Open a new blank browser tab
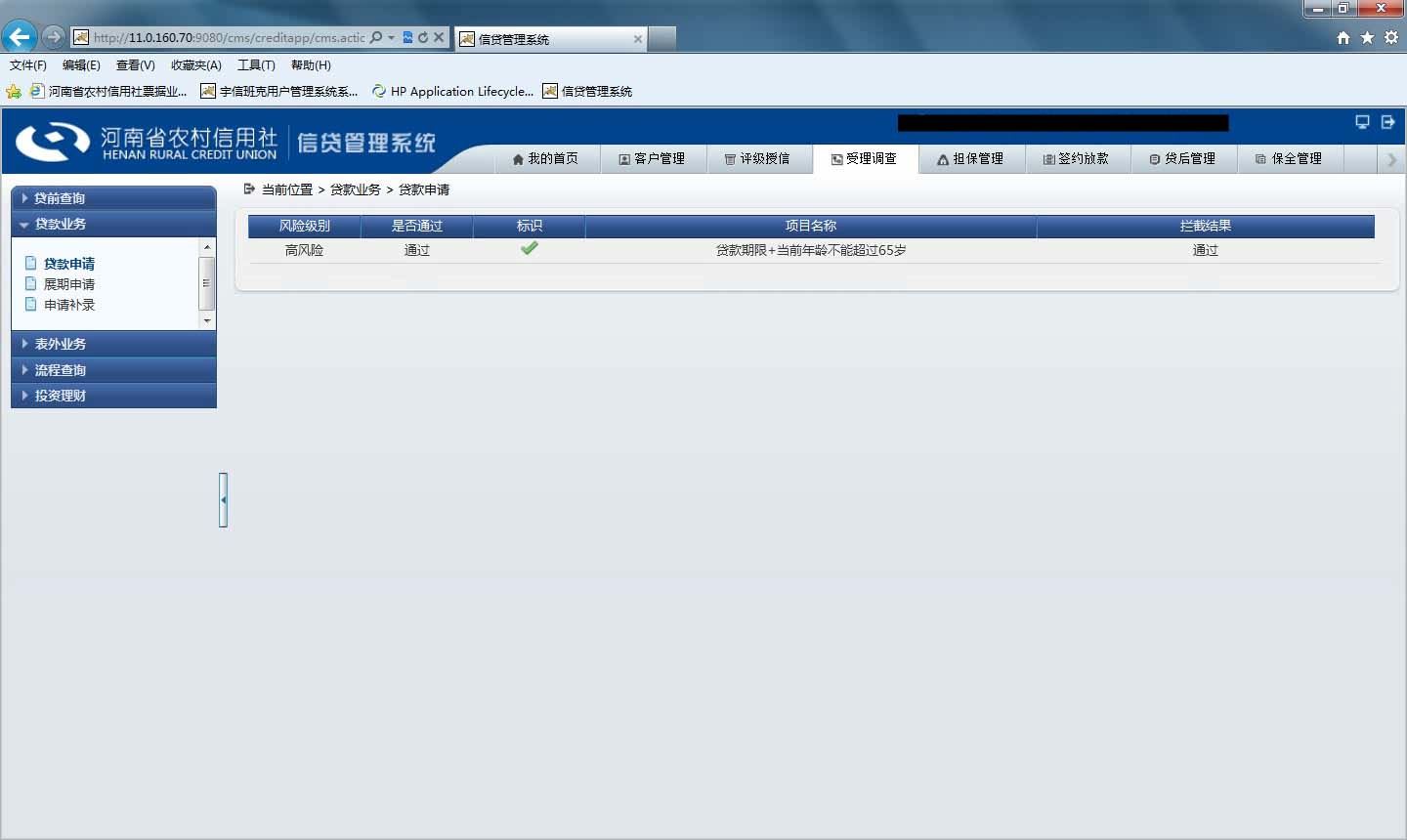 point(662,38)
